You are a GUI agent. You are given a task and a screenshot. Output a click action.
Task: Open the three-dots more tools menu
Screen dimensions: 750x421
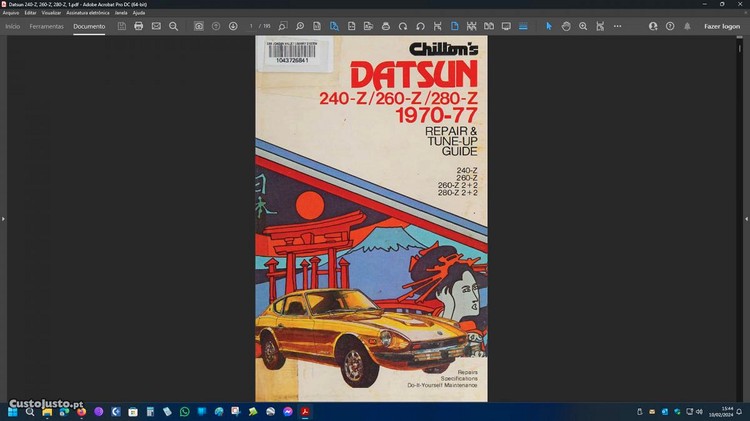pos(617,26)
